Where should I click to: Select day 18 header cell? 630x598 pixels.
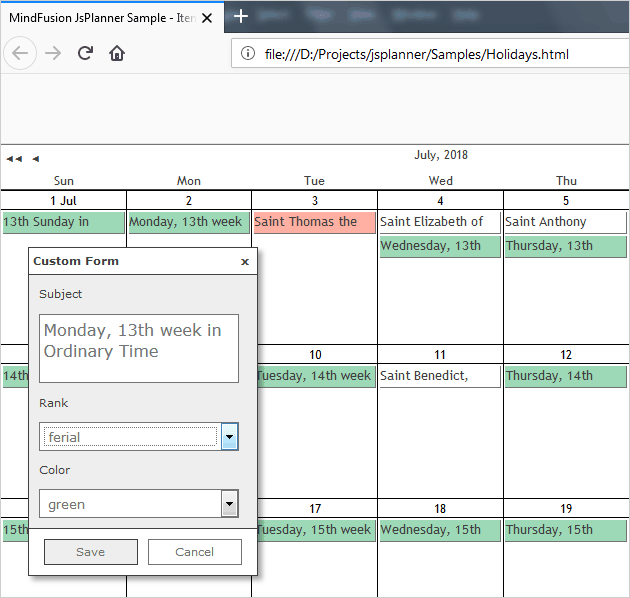[x=440, y=508]
